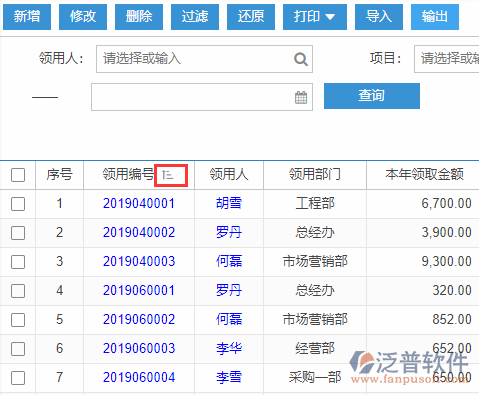The height and width of the screenshot is (395, 479).
Task: Select the 工程部 department cell
Action: coord(315,203)
